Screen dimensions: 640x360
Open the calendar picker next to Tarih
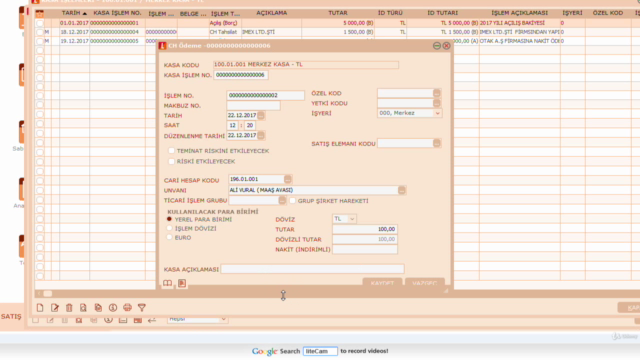261,116
